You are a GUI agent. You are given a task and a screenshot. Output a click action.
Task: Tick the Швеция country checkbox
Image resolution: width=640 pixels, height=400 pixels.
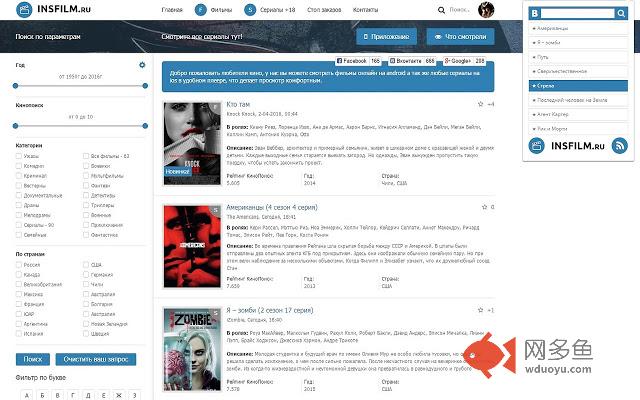coord(86,333)
